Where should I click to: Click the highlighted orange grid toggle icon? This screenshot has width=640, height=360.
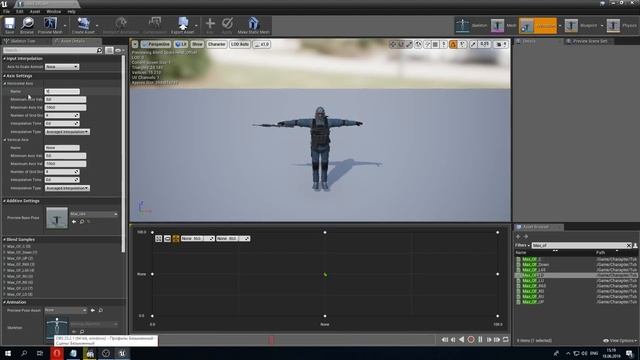176,238
